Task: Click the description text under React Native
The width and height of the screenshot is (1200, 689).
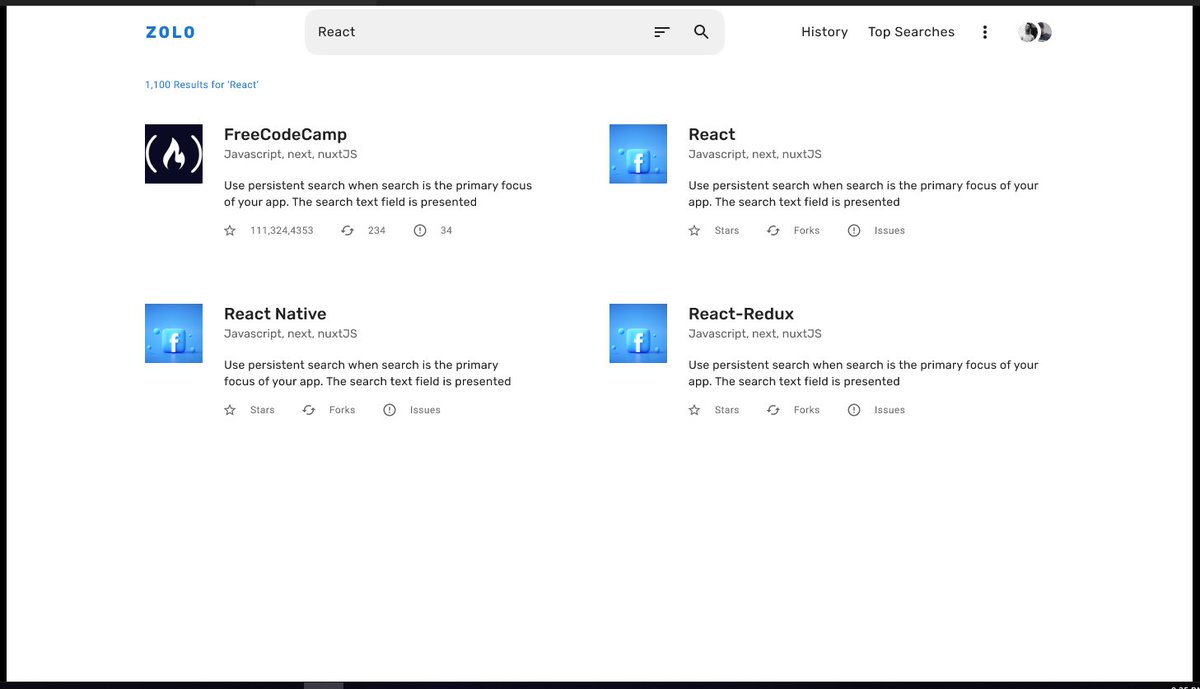Action: (x=367, y=373)
